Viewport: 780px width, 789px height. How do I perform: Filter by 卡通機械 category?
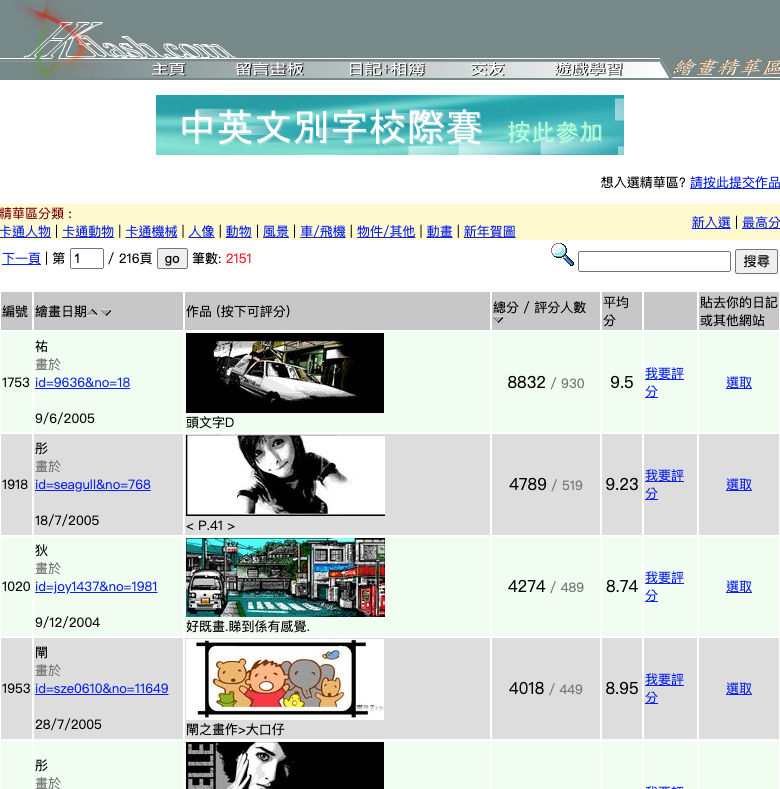(151, 231)
